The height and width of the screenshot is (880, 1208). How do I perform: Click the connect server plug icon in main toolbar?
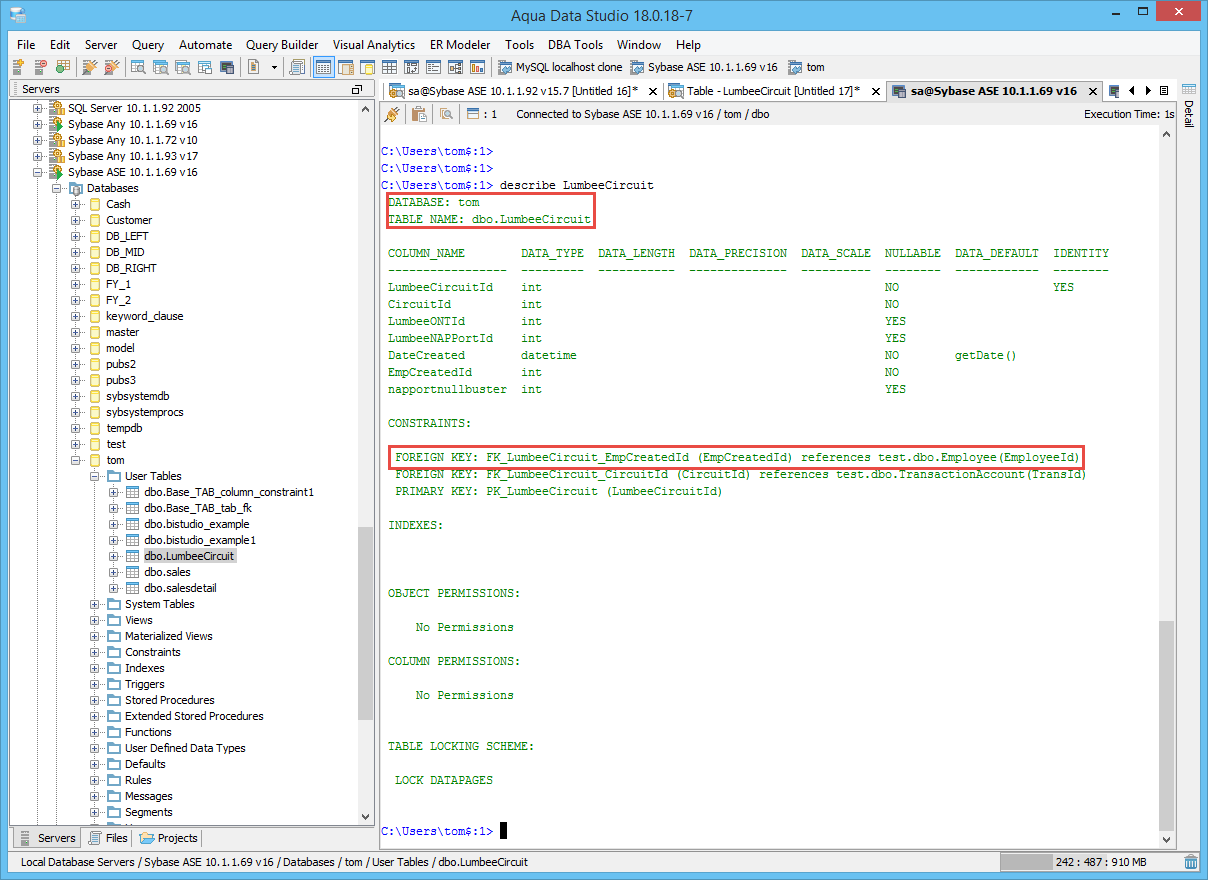point(90,67)
